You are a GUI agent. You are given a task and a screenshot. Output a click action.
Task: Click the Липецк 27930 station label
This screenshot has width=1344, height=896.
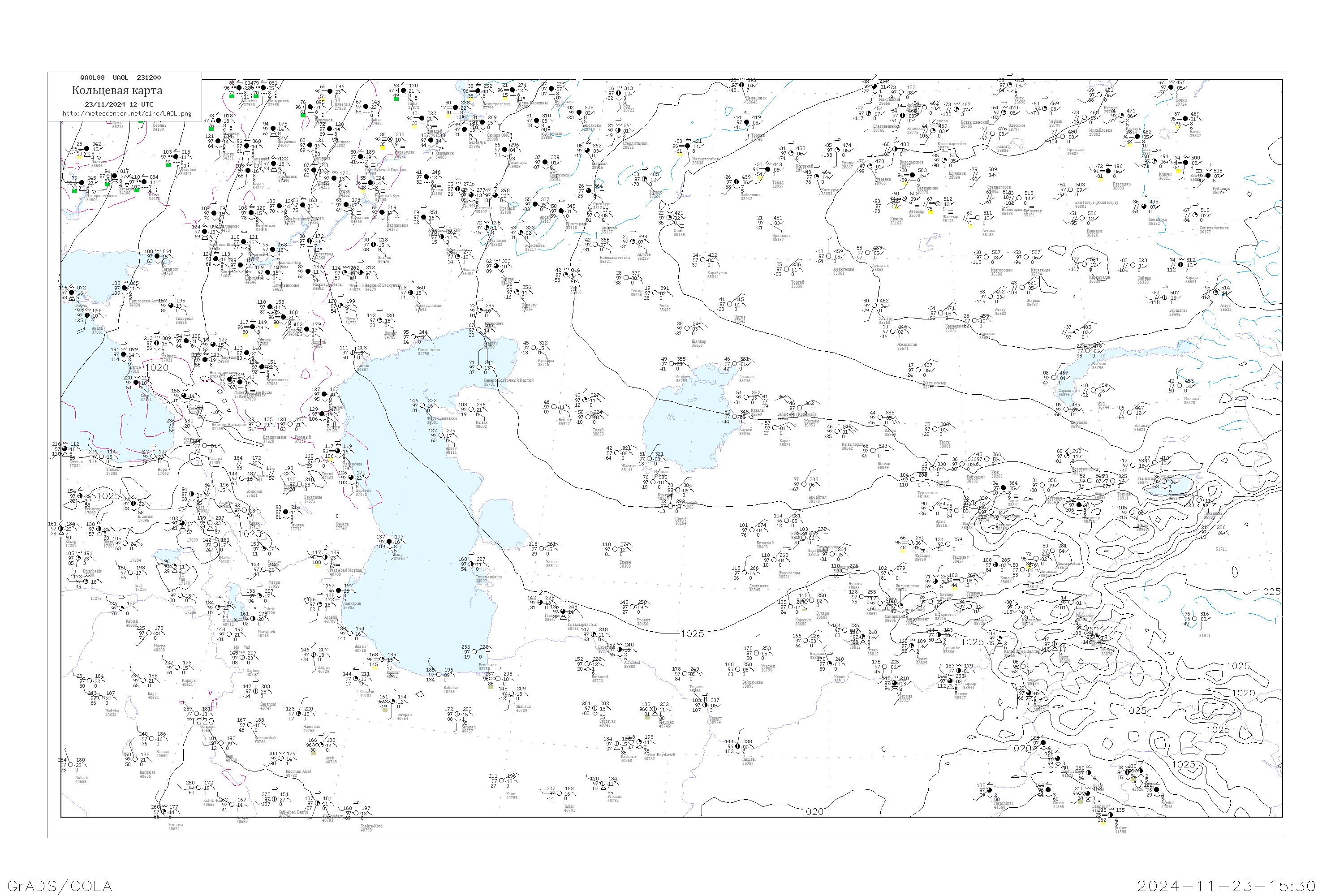250,103
